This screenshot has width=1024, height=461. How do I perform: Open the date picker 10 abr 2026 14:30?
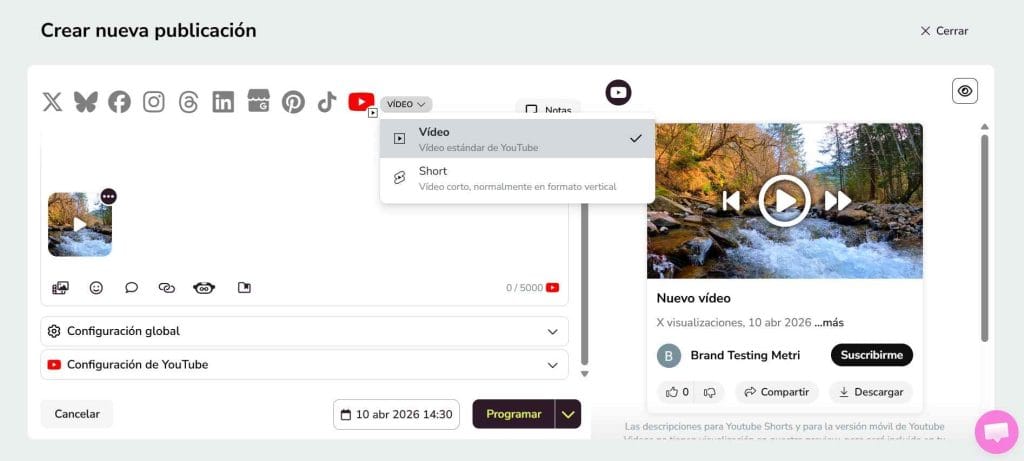pos(396,415)
